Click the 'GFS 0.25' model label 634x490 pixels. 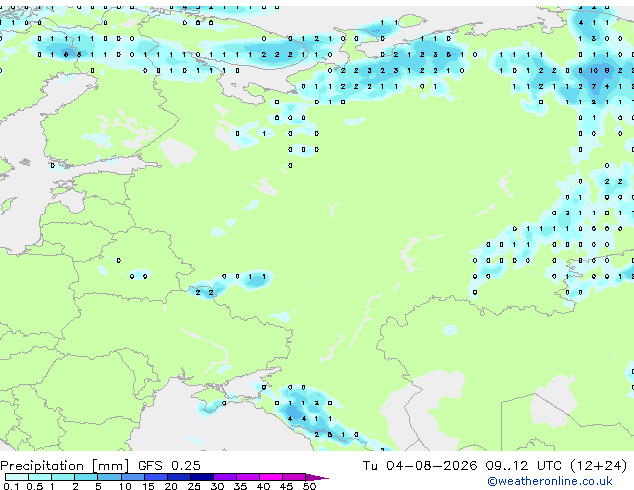(169, 465)
